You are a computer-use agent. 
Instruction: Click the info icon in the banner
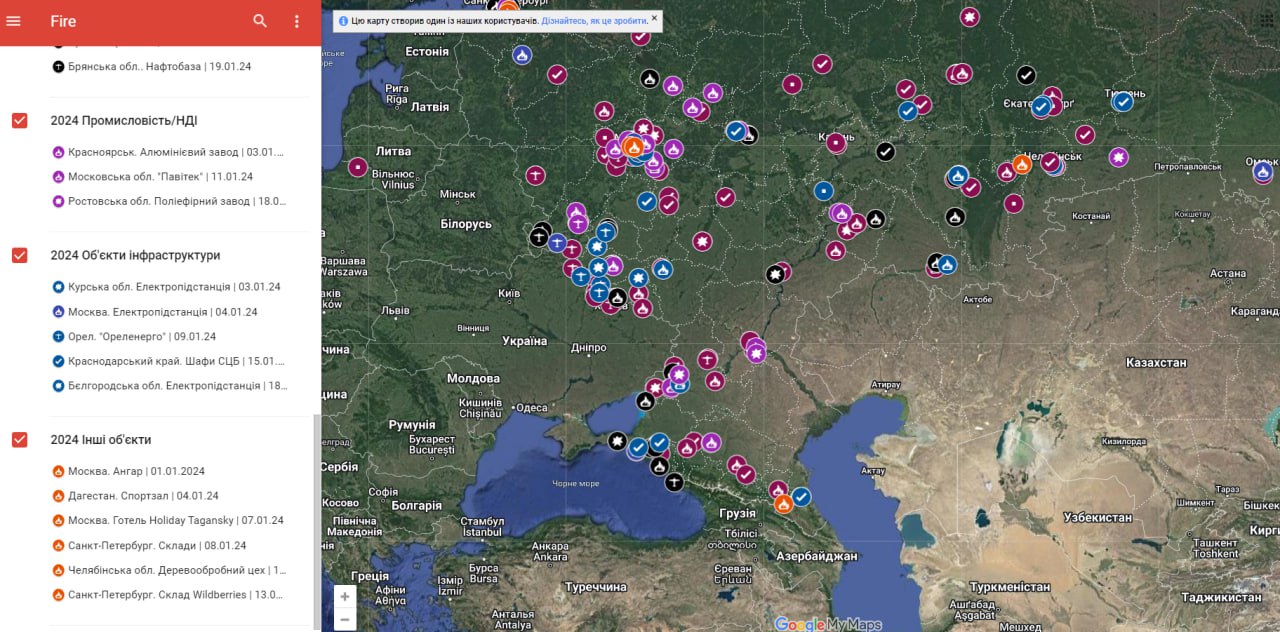point(343,20)
